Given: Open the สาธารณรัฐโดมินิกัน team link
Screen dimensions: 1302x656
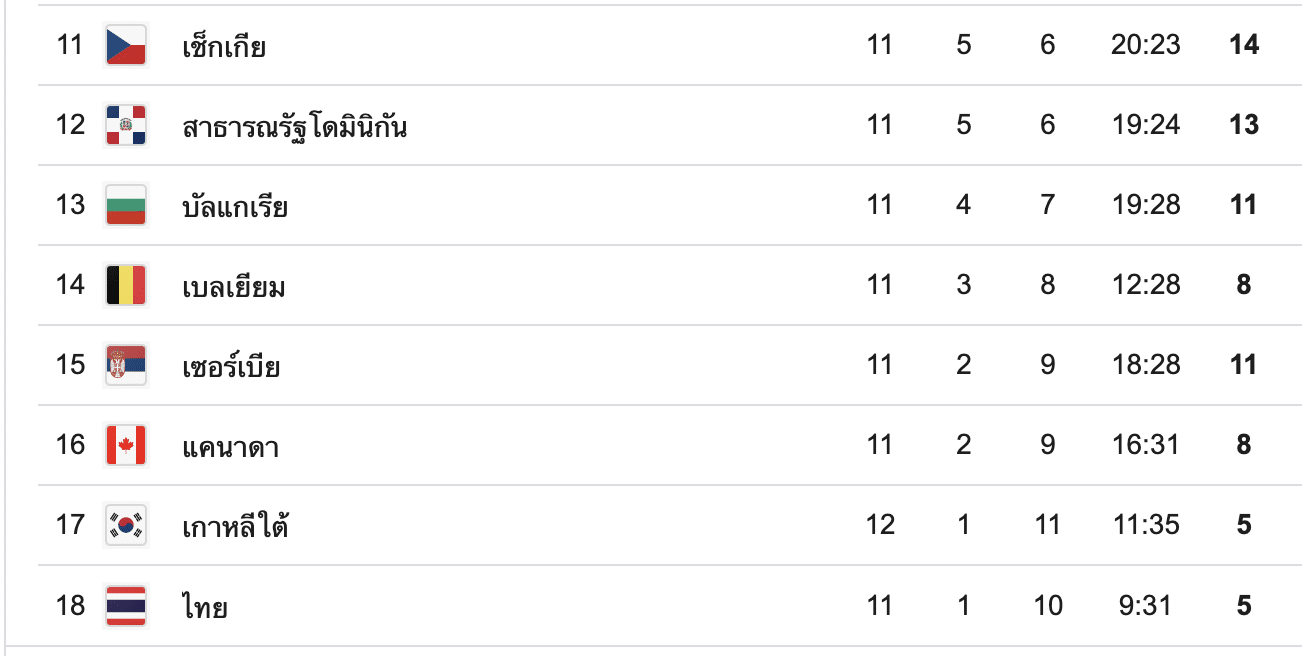Looking at the screenshot, I should point(295,126).
